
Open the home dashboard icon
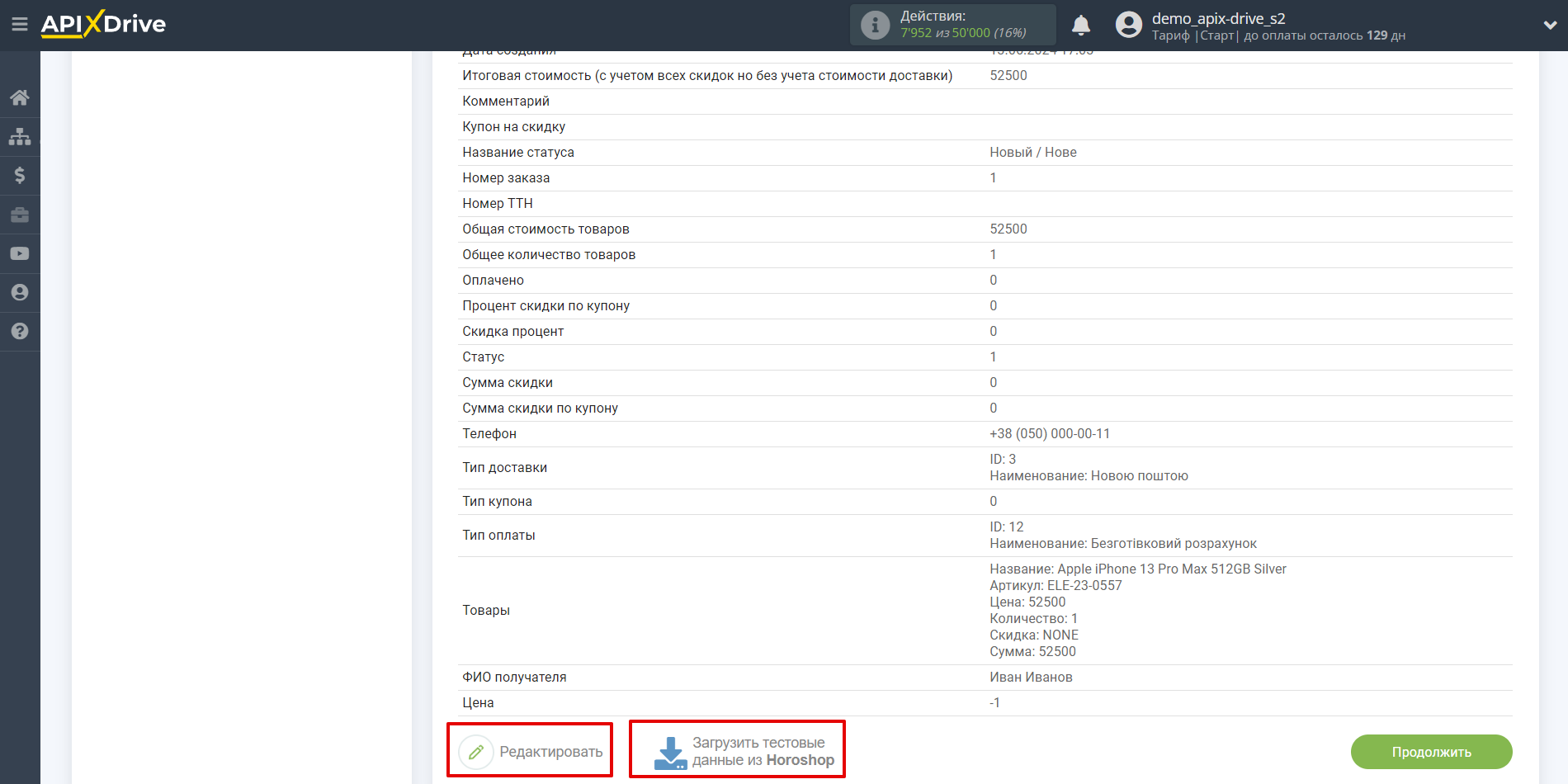[20, 97]
